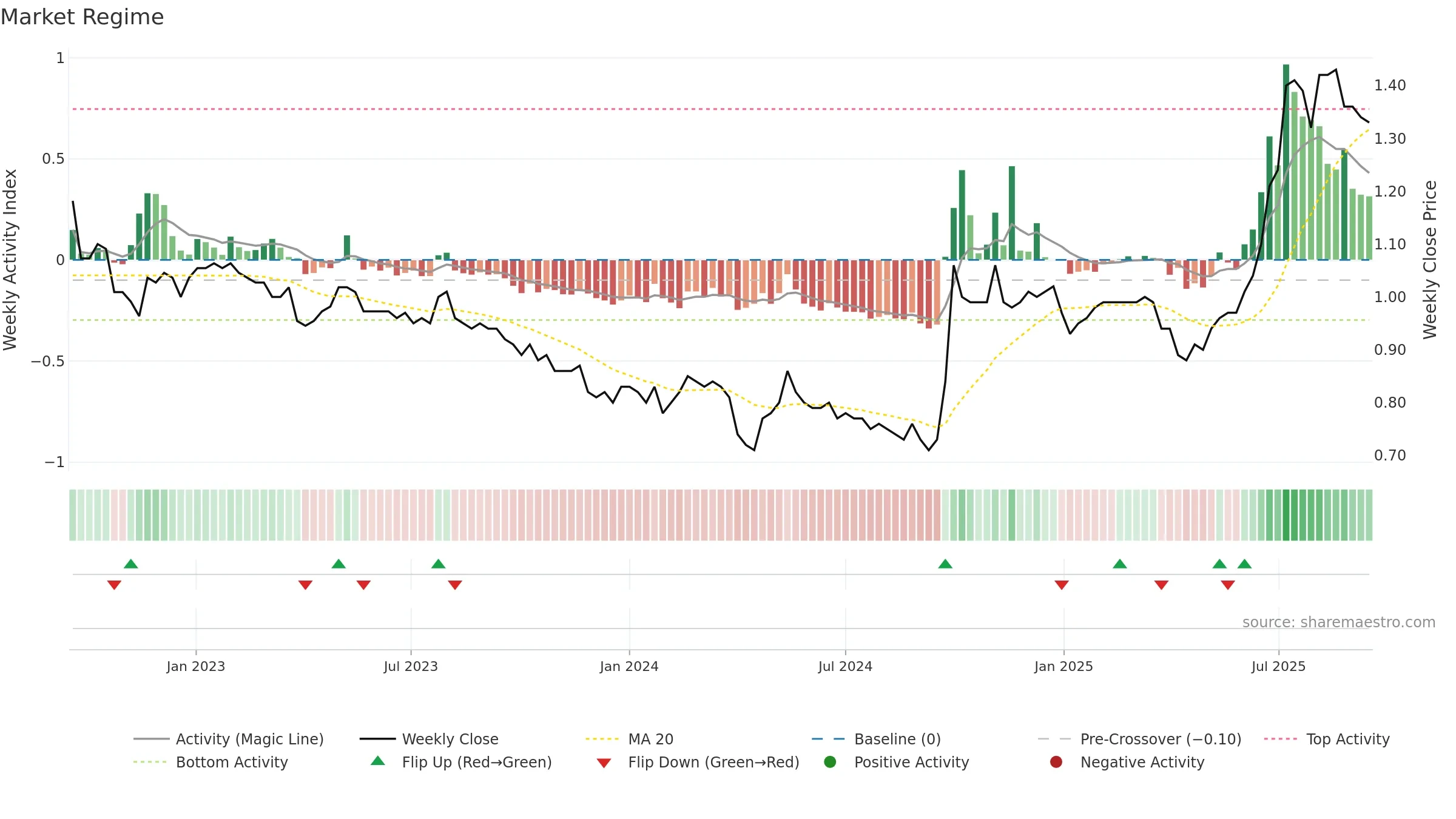The width and height of the screenshot is (1456, 819).
Task: Click the Negative Activity red dot legend icon
Action: [x=1056, y=762]
